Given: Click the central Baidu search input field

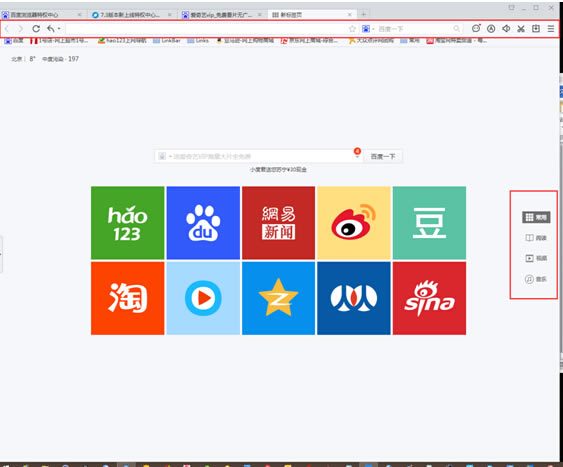Looking at the screenshot, I should point(259,157).
